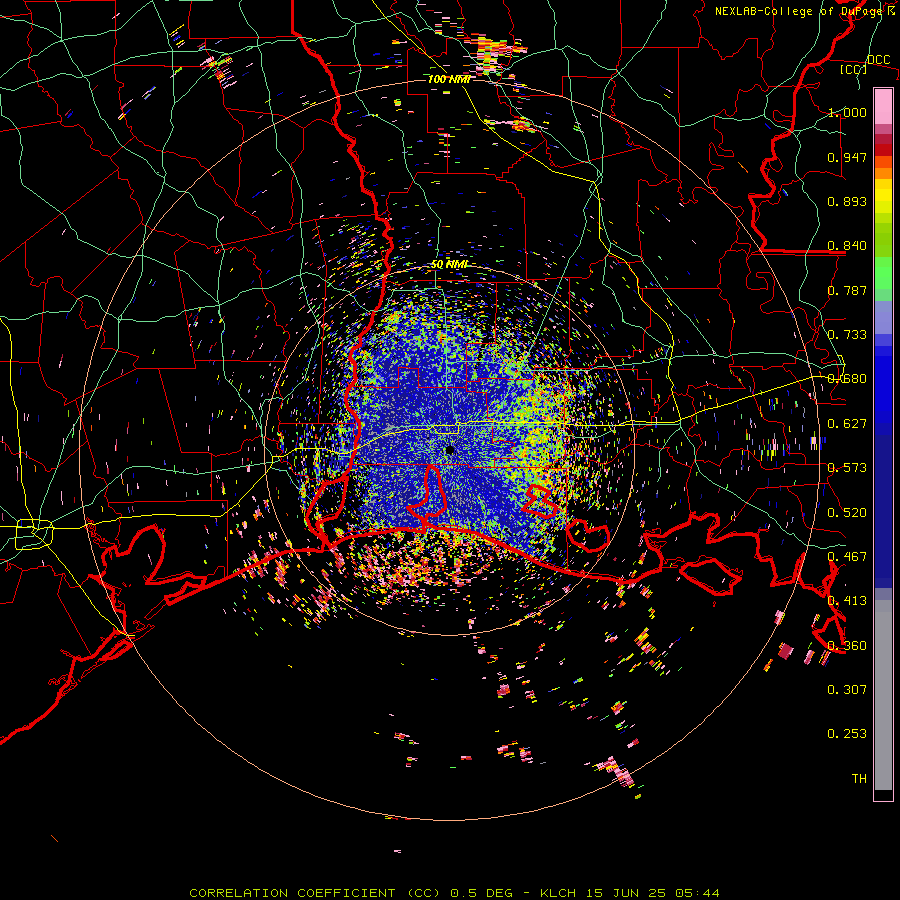900x900 pixels.
Task: Click the 0.253 color scale value
Action: (847, 734)
